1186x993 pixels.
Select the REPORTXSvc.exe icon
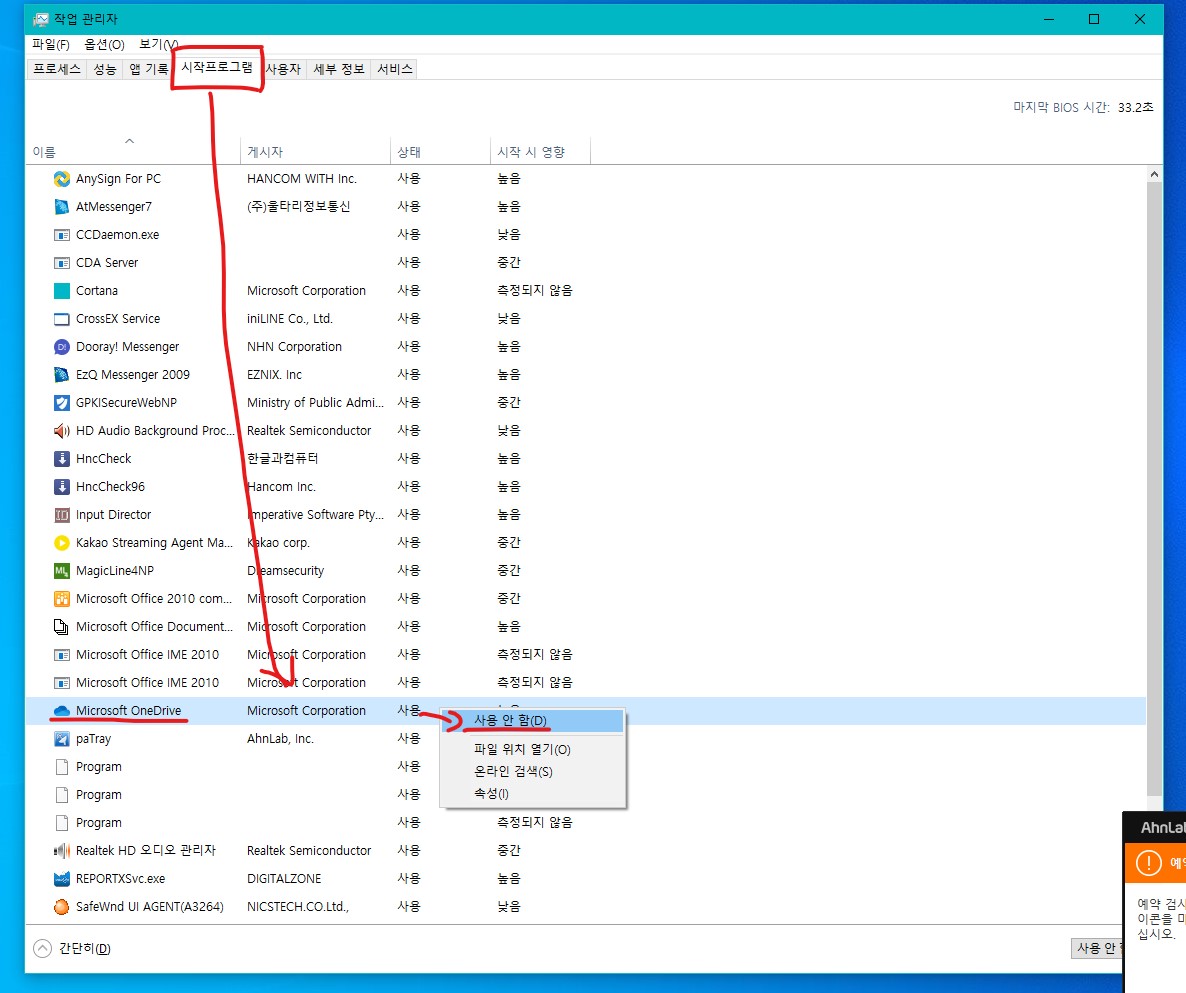point(61,879)
